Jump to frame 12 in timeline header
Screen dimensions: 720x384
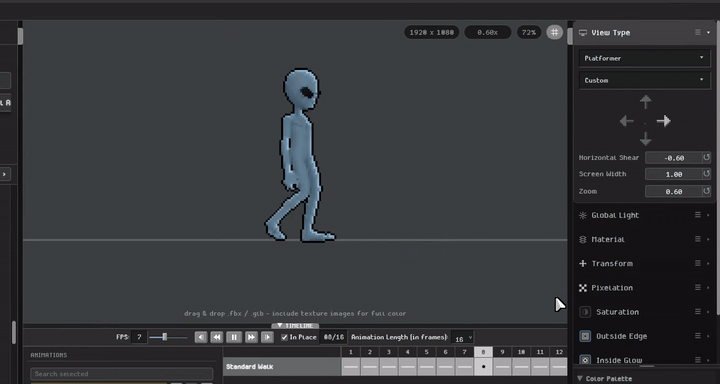click(559, 352)
